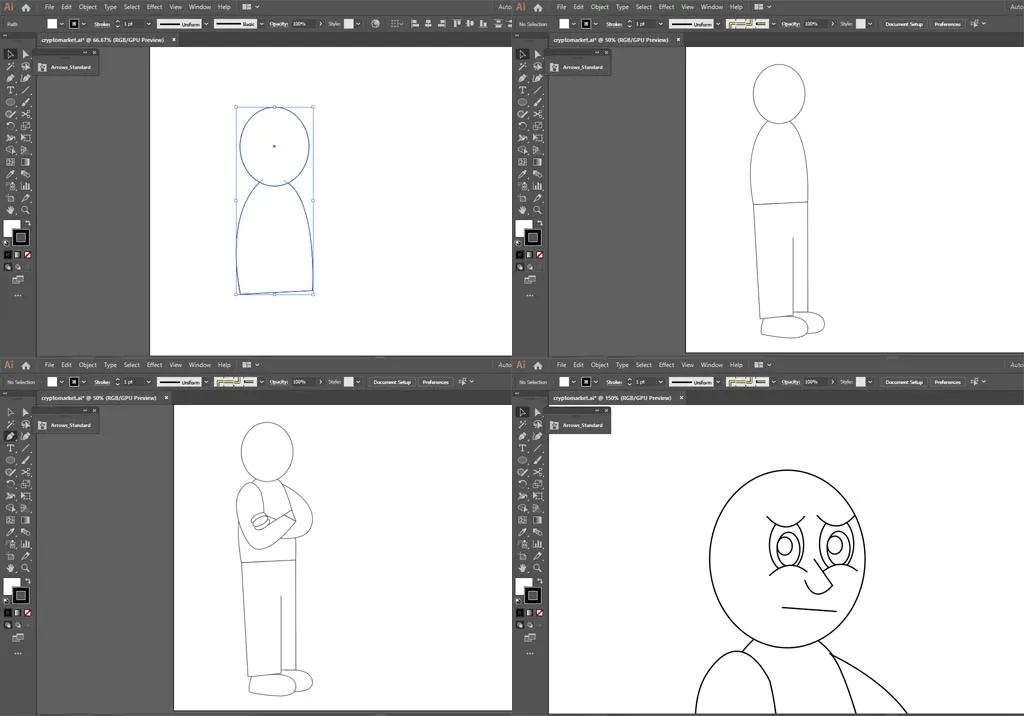The height and width of the screenshot is (716, 1024).
Task: Click Preferences button in bottom-right window
Action: click(x=948, y=382)
